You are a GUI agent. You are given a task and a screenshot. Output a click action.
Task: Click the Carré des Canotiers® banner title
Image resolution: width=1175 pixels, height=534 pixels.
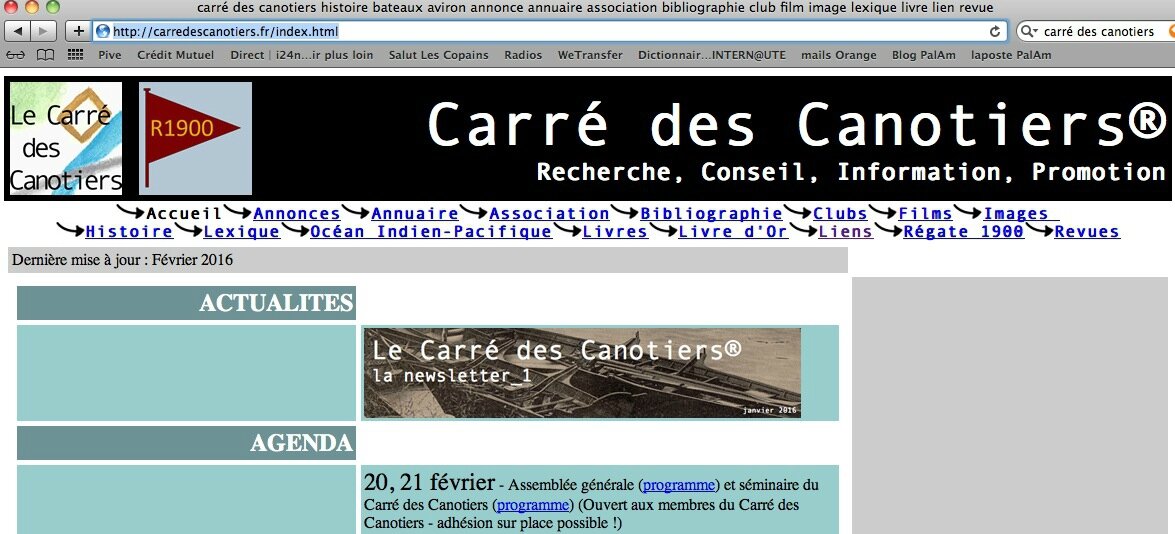(795, 124)
